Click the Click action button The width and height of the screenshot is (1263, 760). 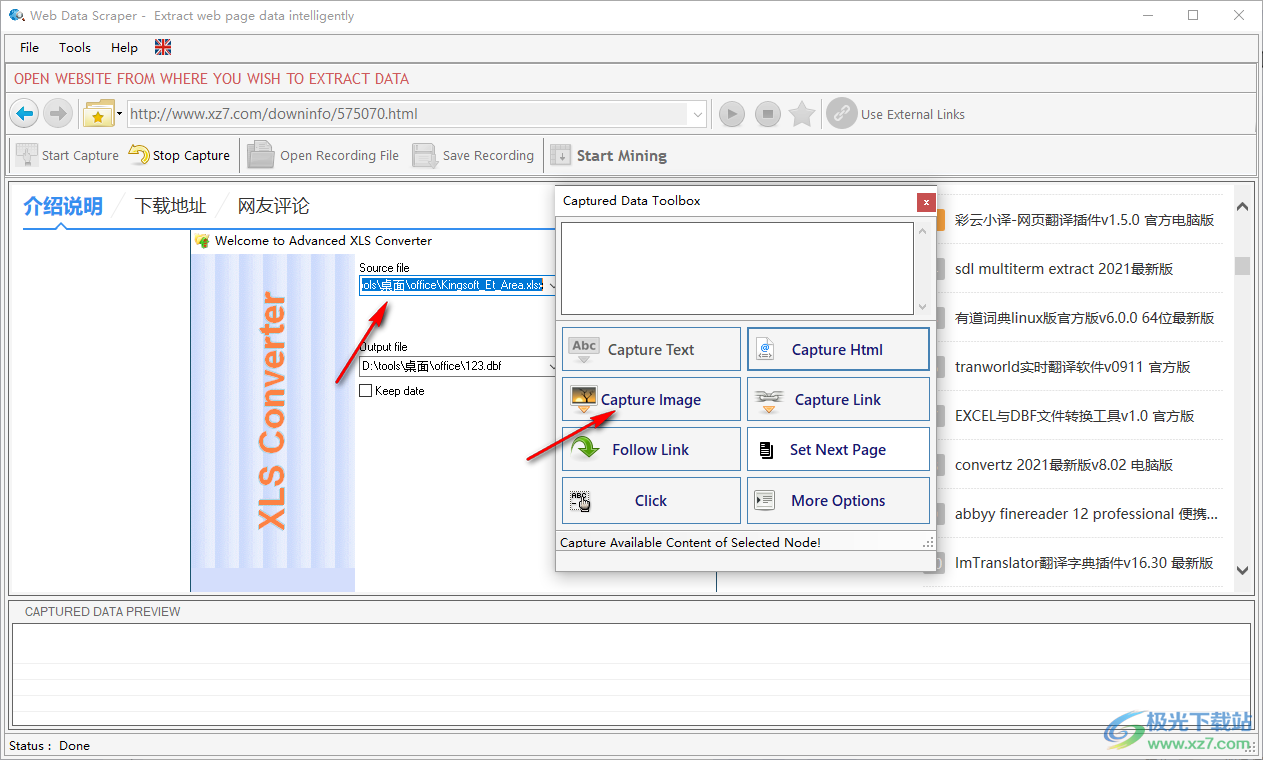coord(651,500)
